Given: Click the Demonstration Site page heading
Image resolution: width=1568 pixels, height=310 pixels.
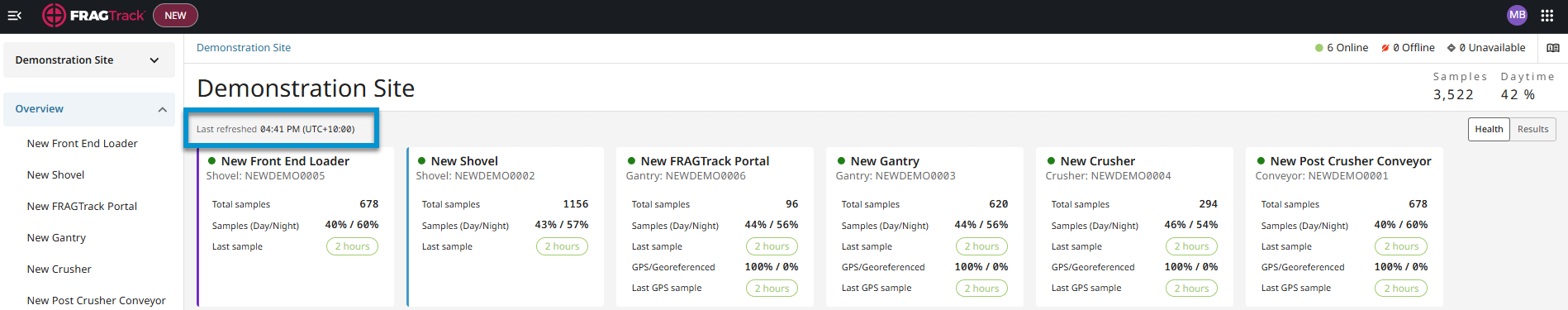Looking at the screenshot, I should click(306, 88).
